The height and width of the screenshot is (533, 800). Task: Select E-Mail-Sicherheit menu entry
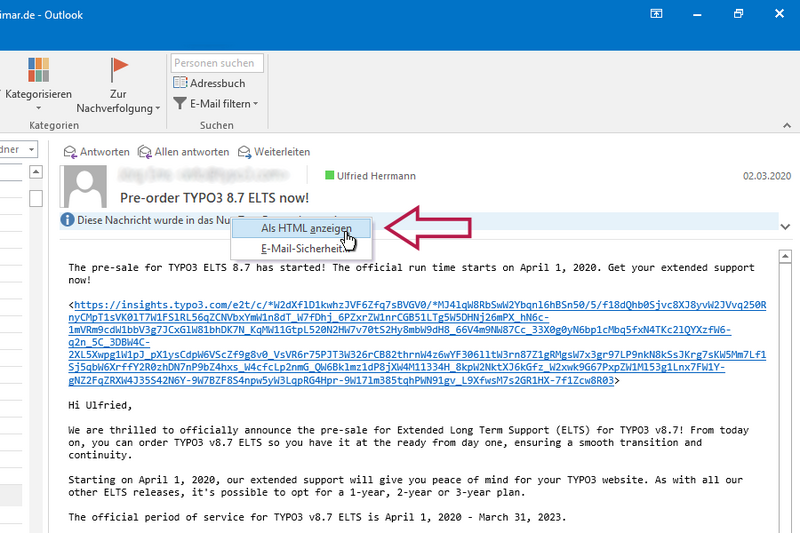point(302,248)
